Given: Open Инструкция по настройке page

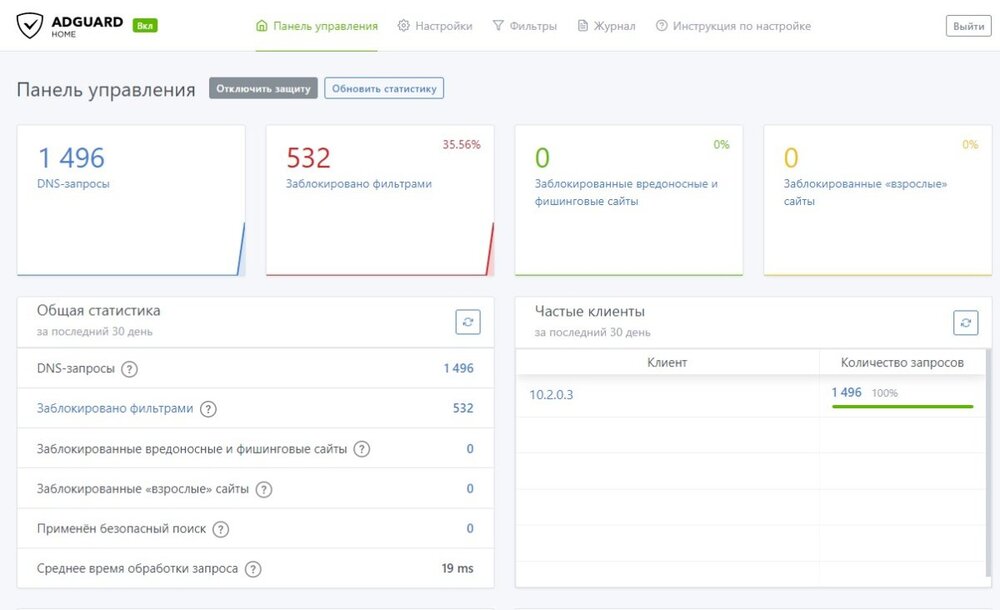Looking at the screenshot, I should 733,26.
